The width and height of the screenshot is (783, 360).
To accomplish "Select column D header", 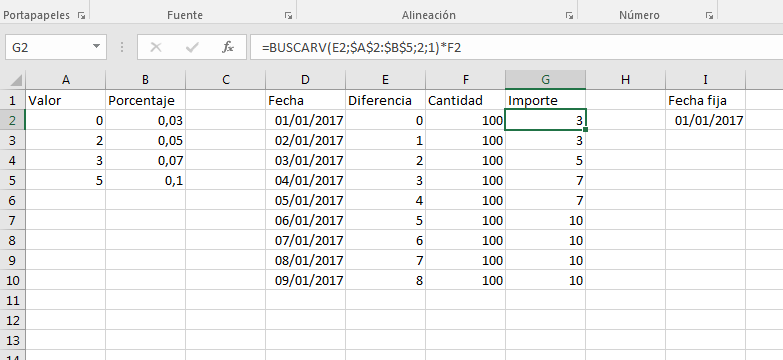I will tap(305, 80).
